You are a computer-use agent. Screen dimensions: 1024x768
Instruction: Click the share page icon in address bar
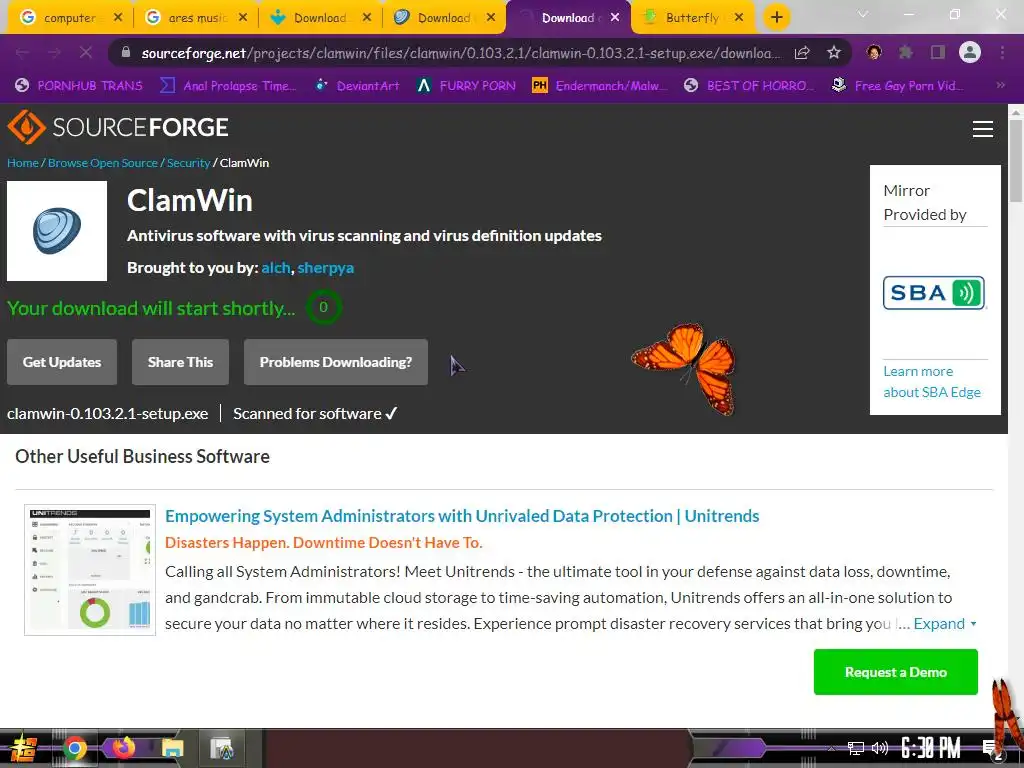[x=802, y=53]
